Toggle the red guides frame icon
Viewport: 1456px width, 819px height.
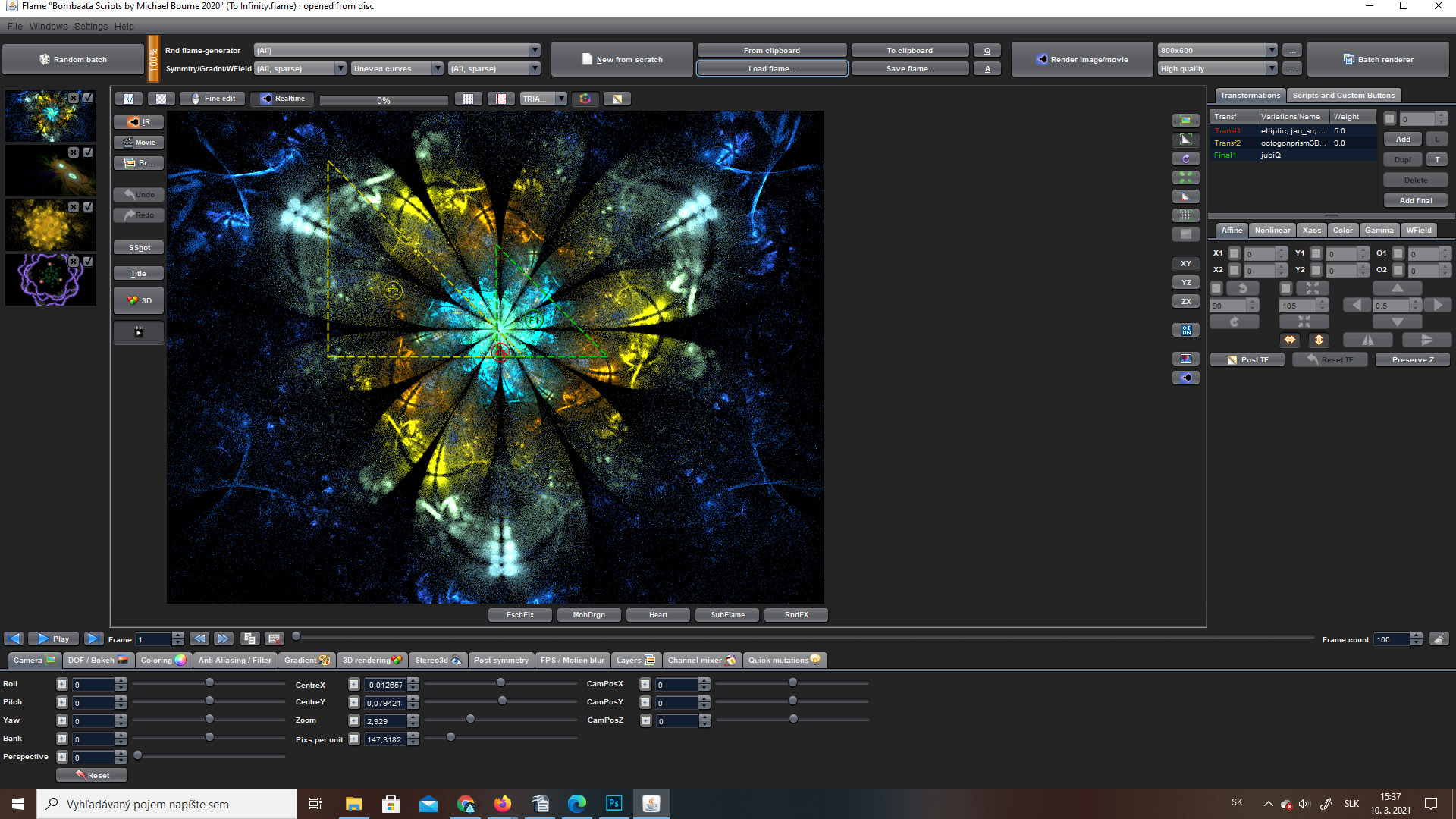(x=501, y=99)
